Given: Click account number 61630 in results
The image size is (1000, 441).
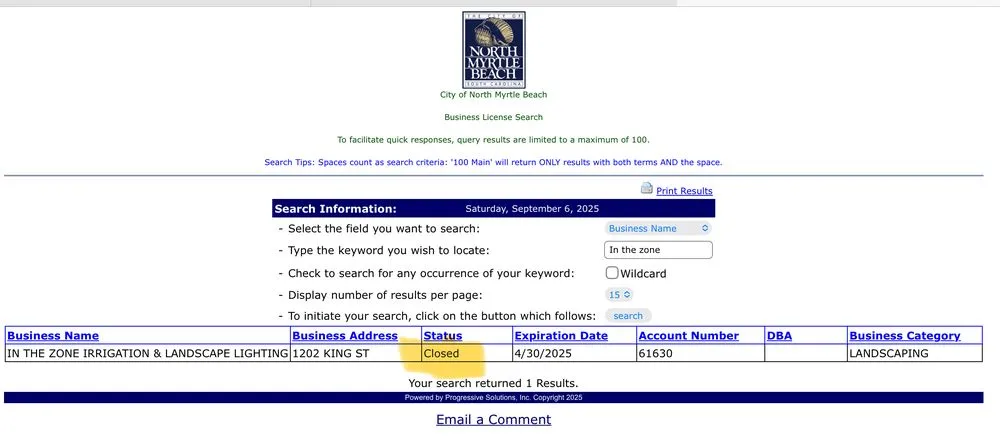Looking at the screenshot, I should [656, 354].
